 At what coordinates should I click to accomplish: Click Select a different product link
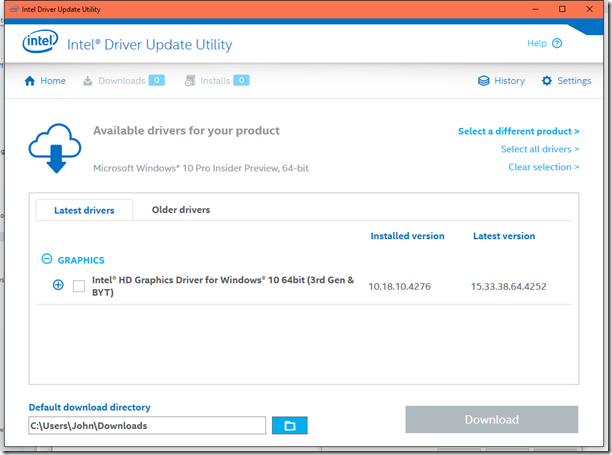click(518, 131)
